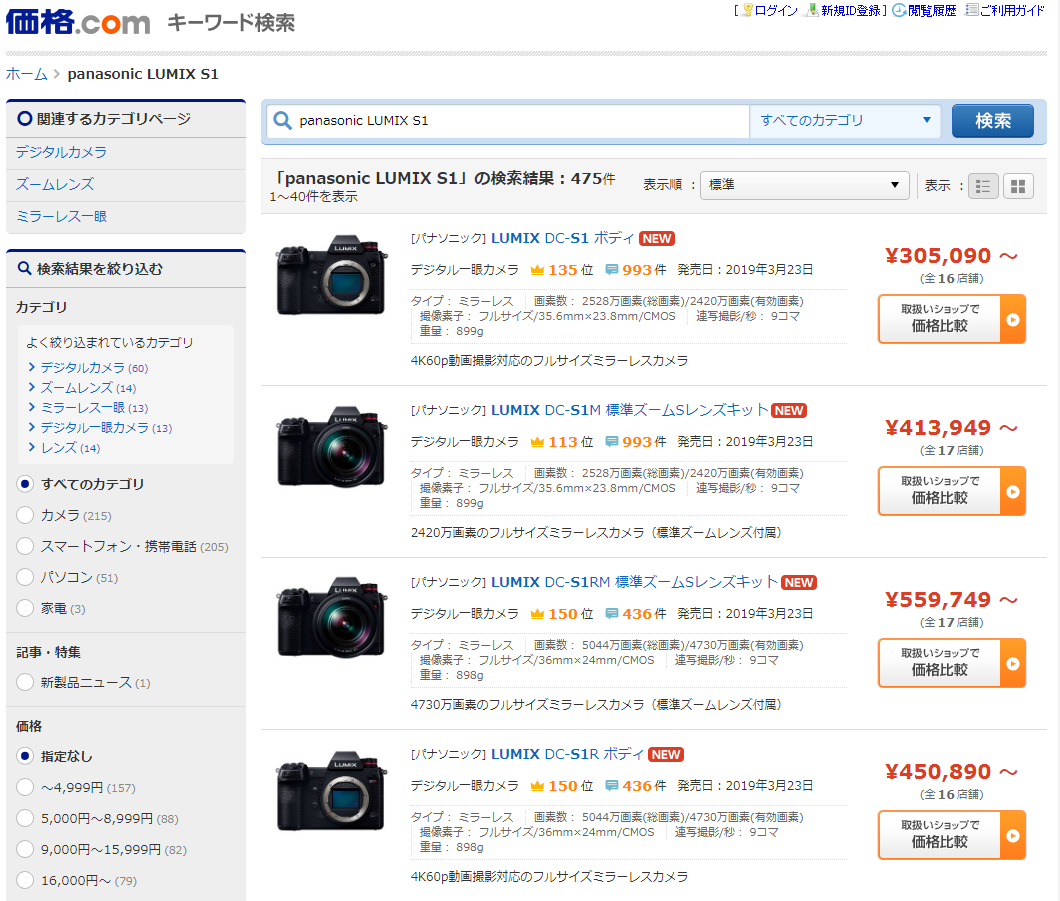Click the ご利用ガイド link
This screenshot has width=1060, height=901.
pos(1012,10)
